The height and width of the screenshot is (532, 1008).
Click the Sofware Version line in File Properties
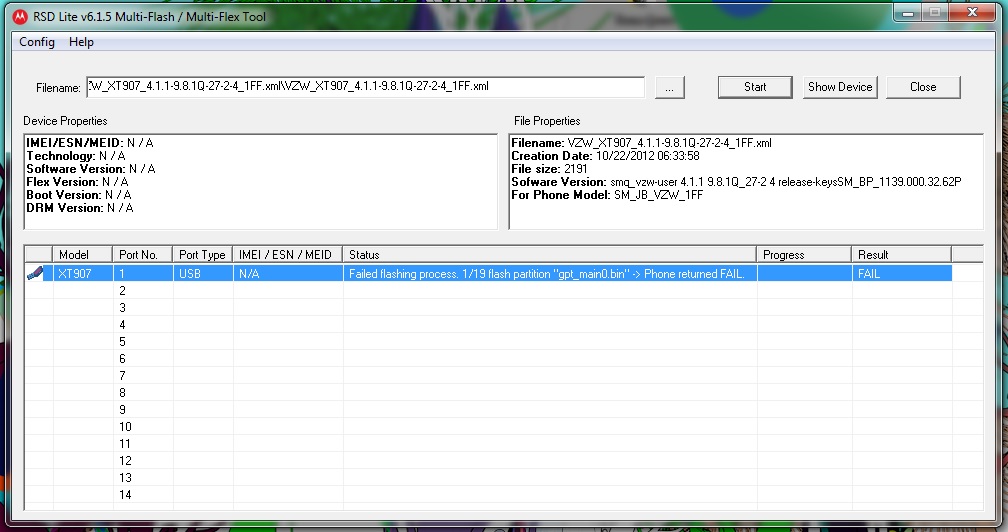click(x=737, y=182)
